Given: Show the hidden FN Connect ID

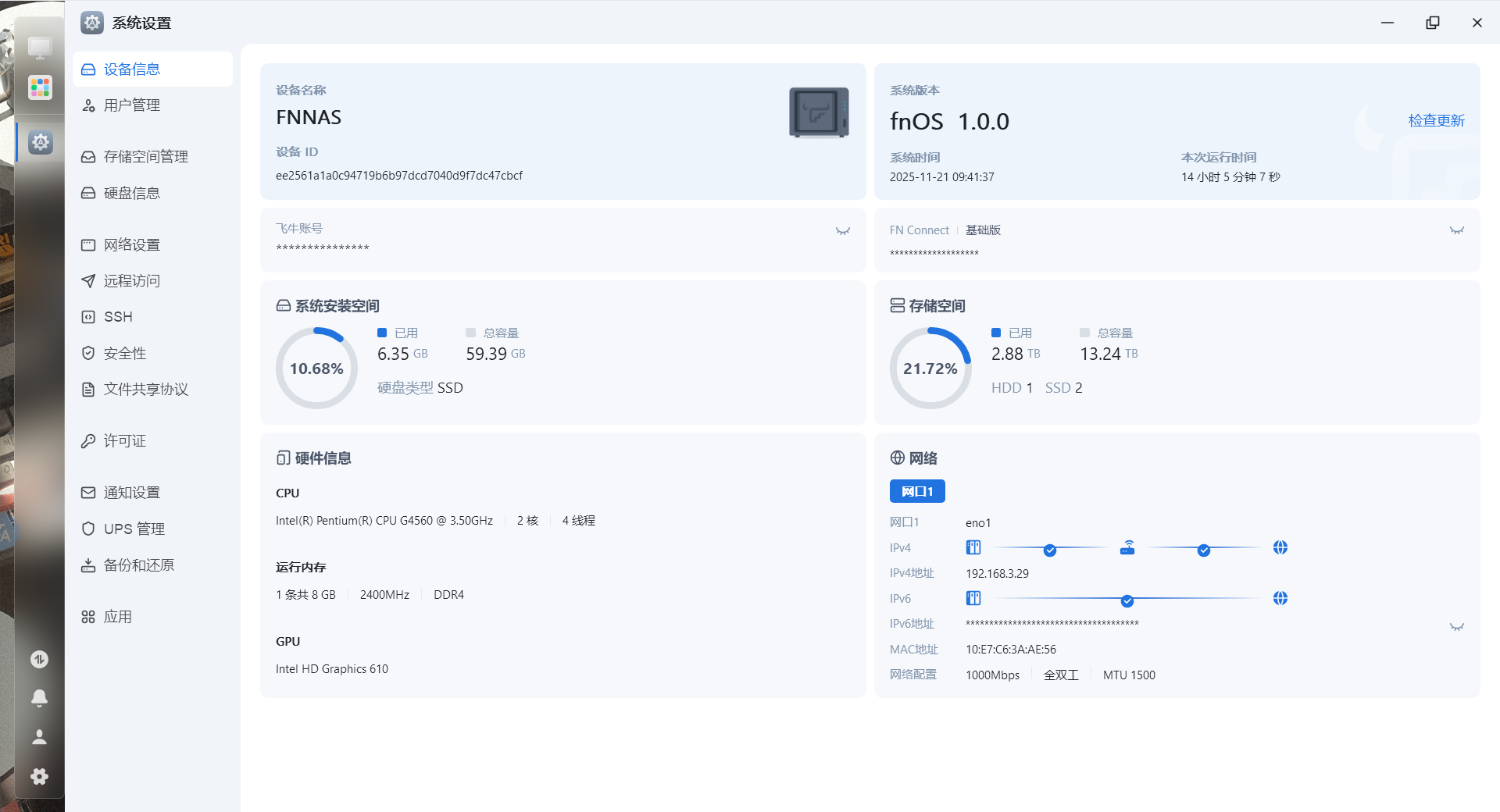Looking at the screenshot, I should click(x=1456, y=230).
